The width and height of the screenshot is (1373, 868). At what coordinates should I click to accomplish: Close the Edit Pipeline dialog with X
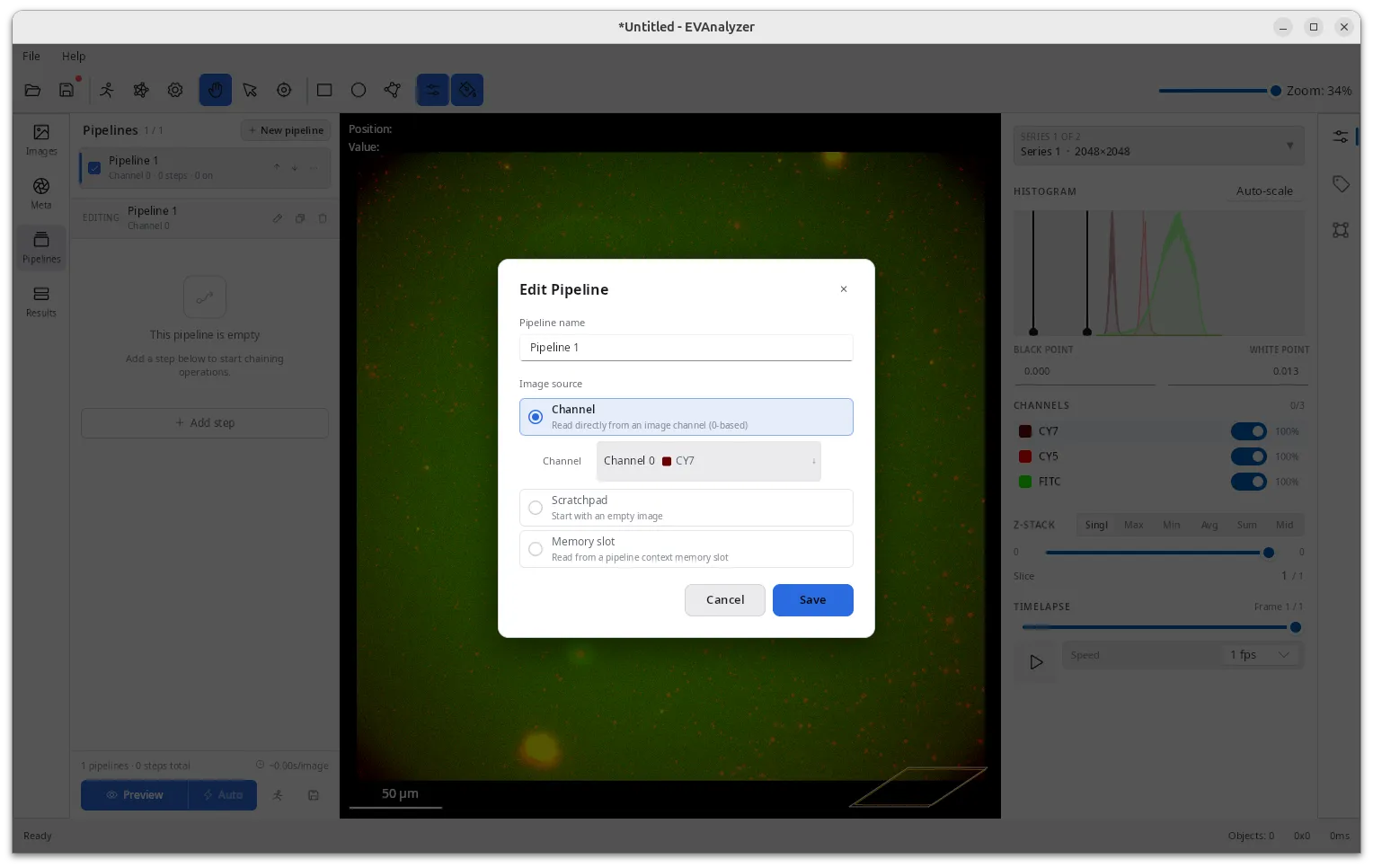[844, 289]
